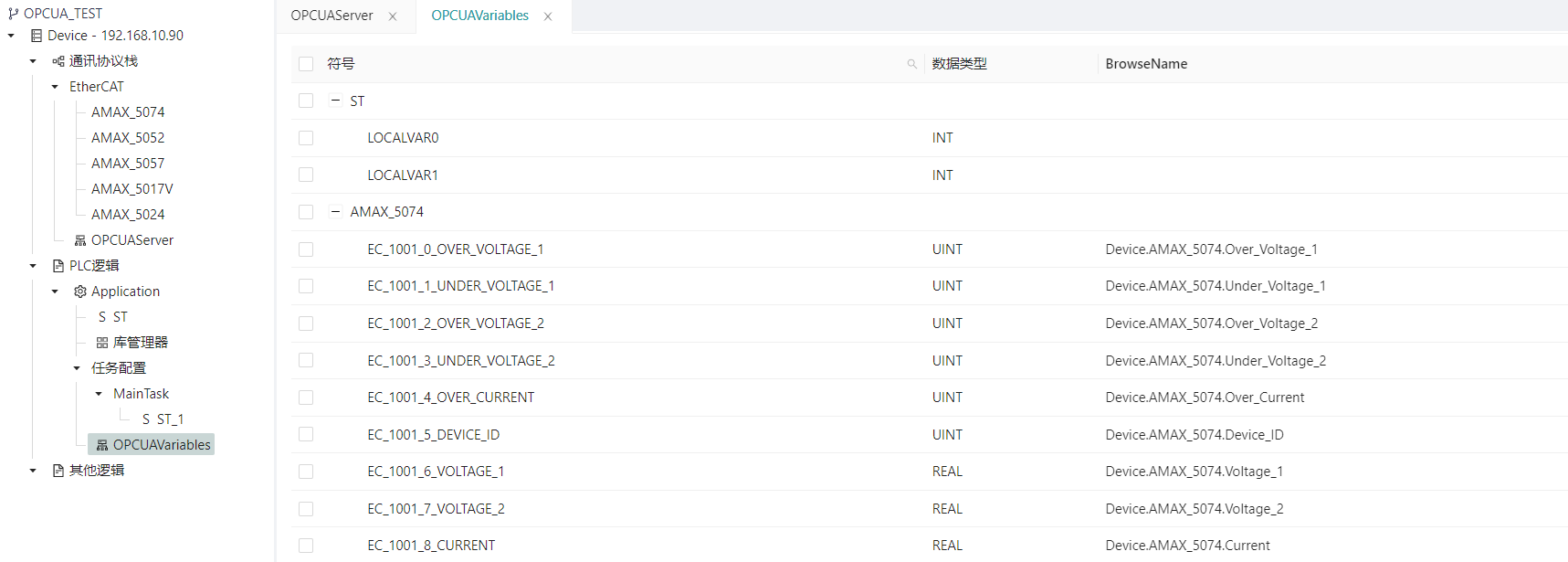Image resolution: width=1568 pixels, height=562 pixels.
Task: Click BrowseName Device.AMAX_5074.Over_Voltage_1
Action: 1211,249
